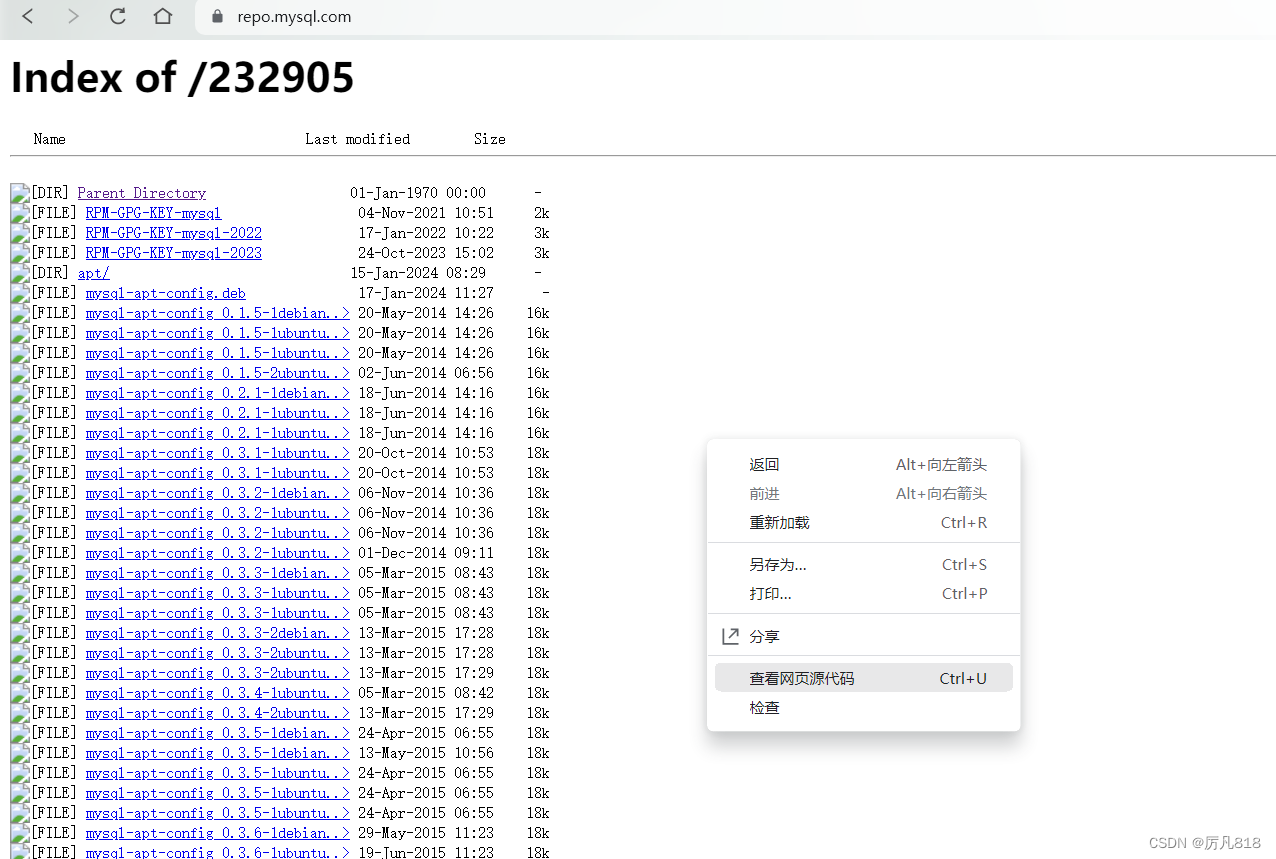Click the browser back arrow icon
This screenshot has width=1276, height=859.
pos(26,17)
